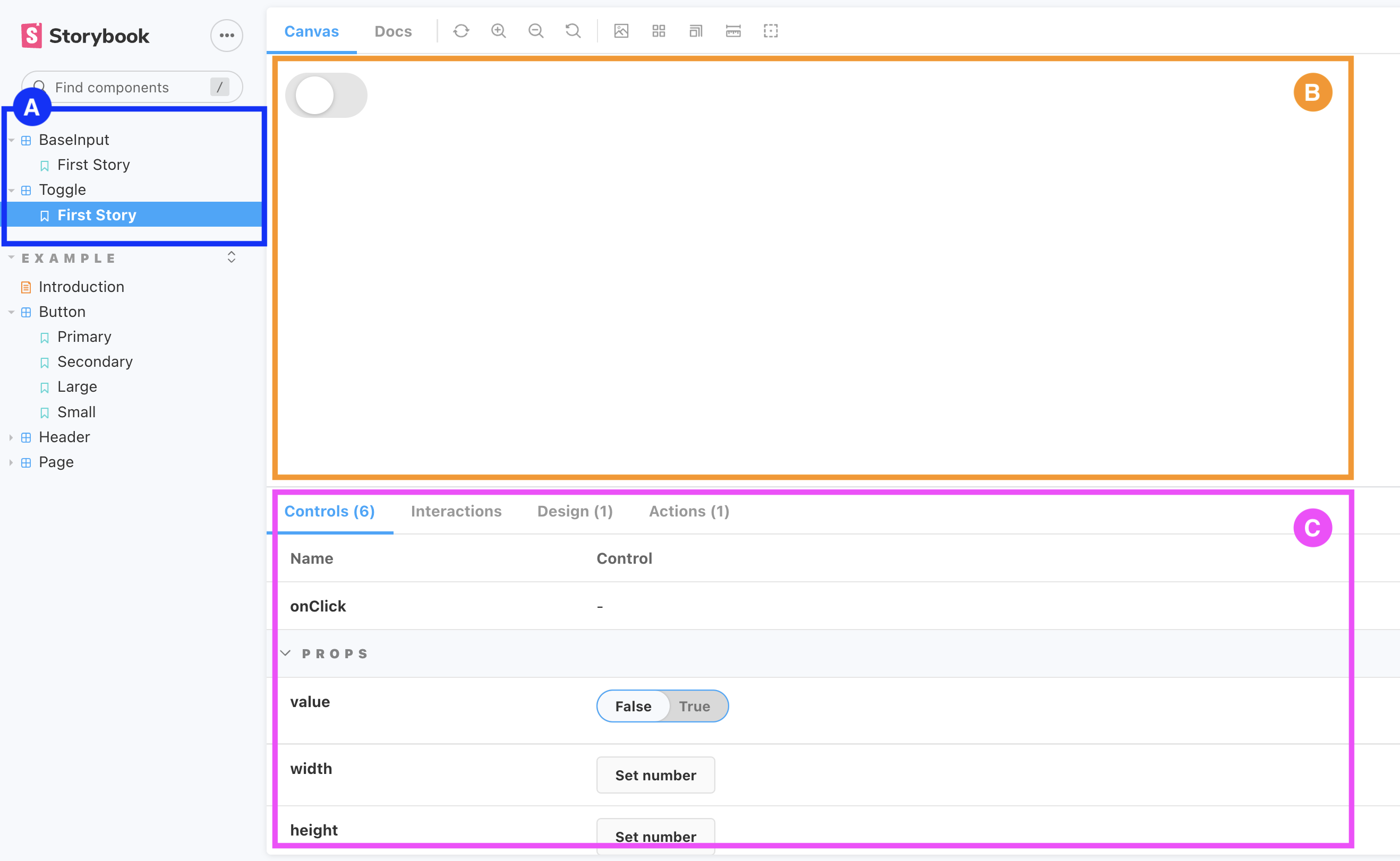Switch to the Docs tab
Image resolution: width=1400 pixels, height=861 pixels.
pyautogui.click(x=393, y=31)
